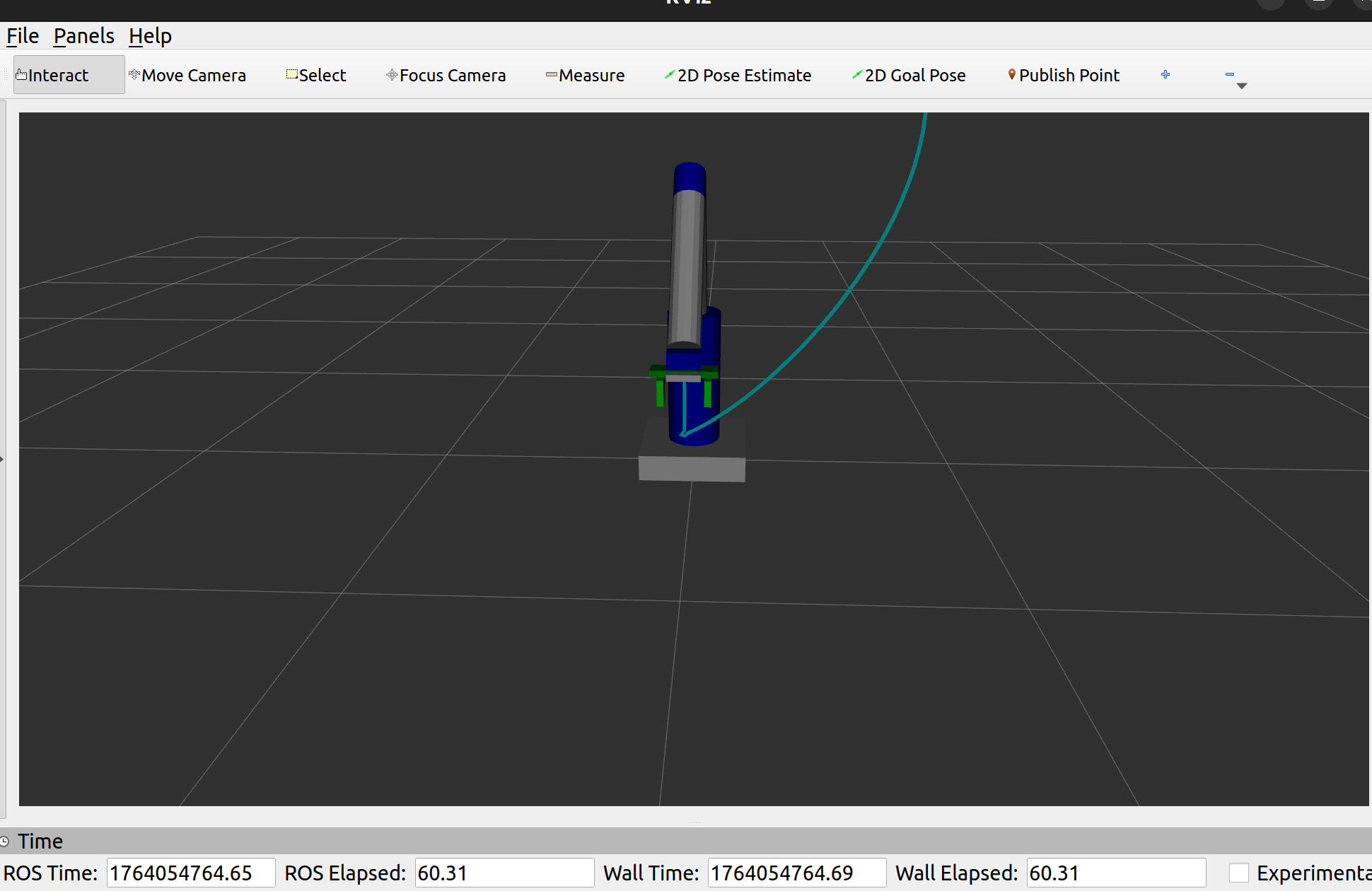Choose the Select tool
The width and height of the screenshot is (1372, 891).
[316, 75]
